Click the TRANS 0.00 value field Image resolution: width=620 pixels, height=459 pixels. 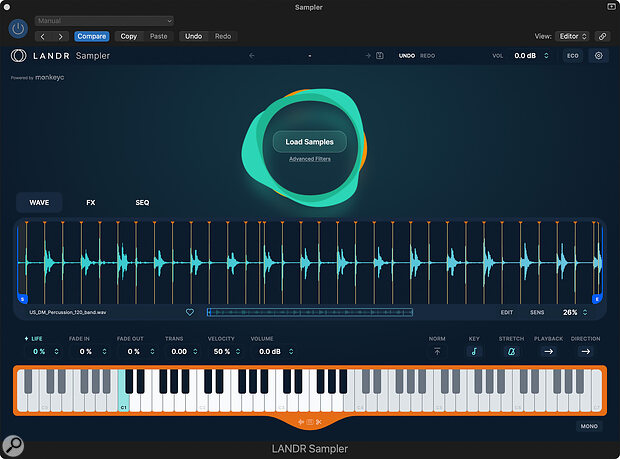coord(179,351)
